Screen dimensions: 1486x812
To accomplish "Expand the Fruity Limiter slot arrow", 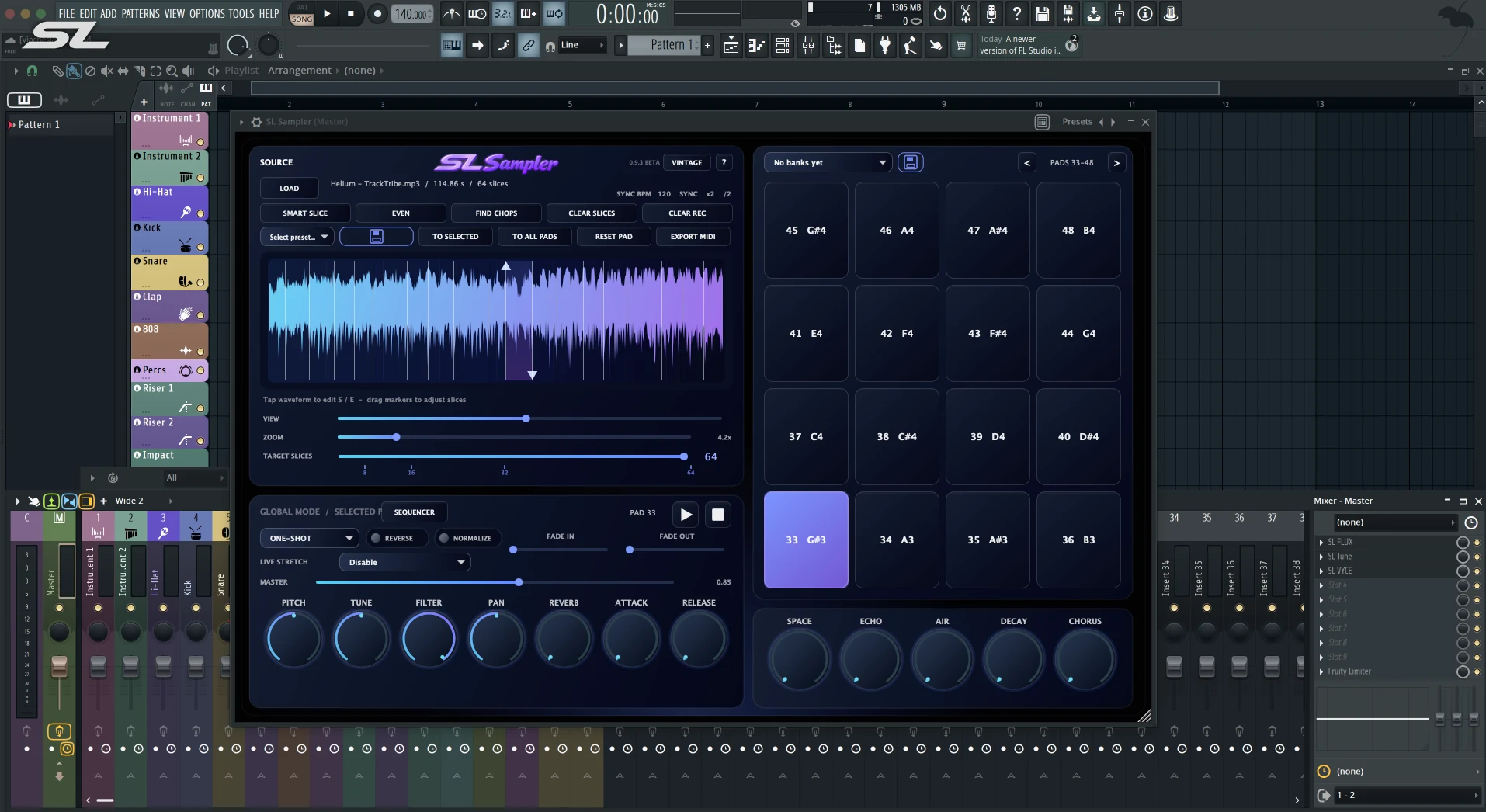I will click(1321, 671).
